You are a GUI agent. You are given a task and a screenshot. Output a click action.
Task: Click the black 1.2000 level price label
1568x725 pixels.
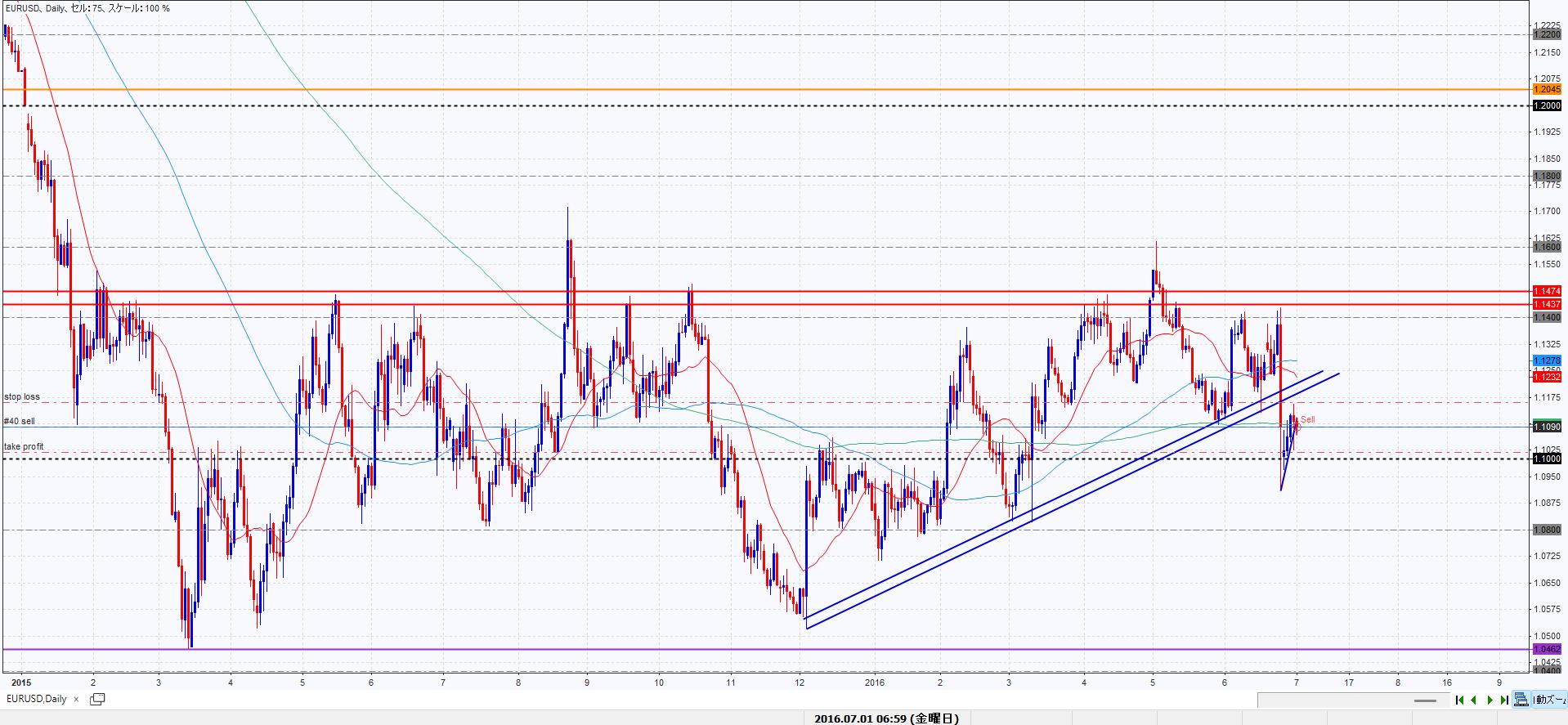point(1547,105)
